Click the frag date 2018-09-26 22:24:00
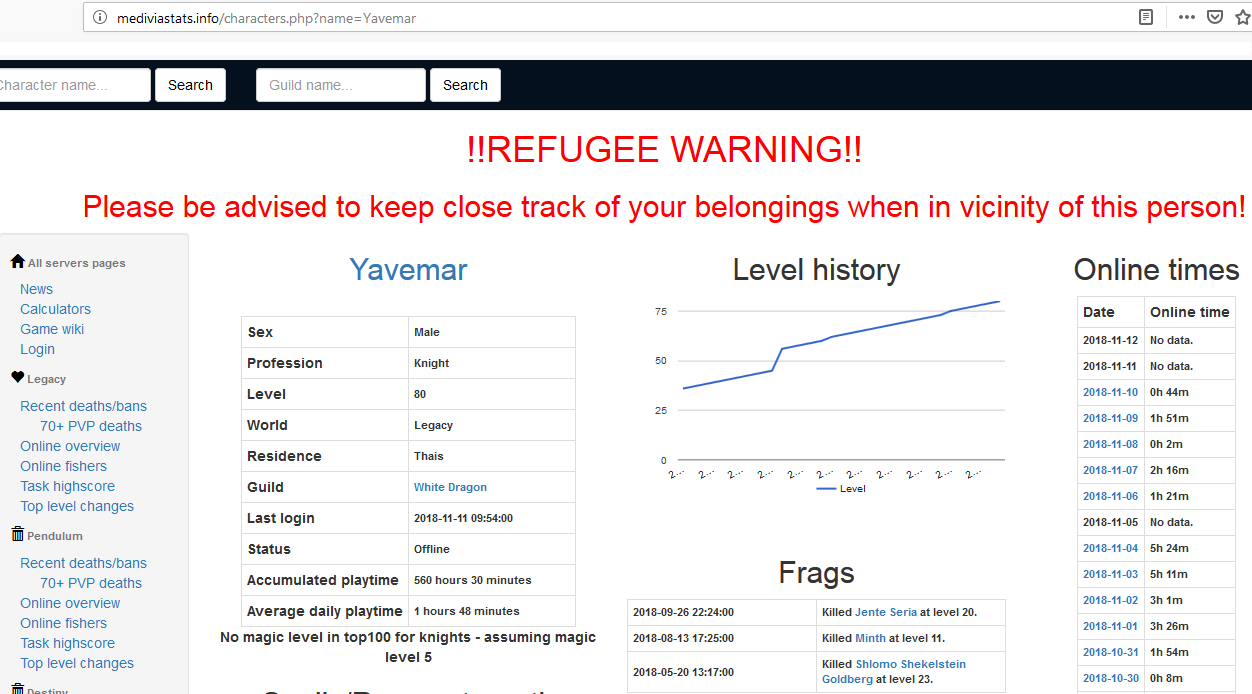Viewport: 1252px width, 694px height. 683,612
